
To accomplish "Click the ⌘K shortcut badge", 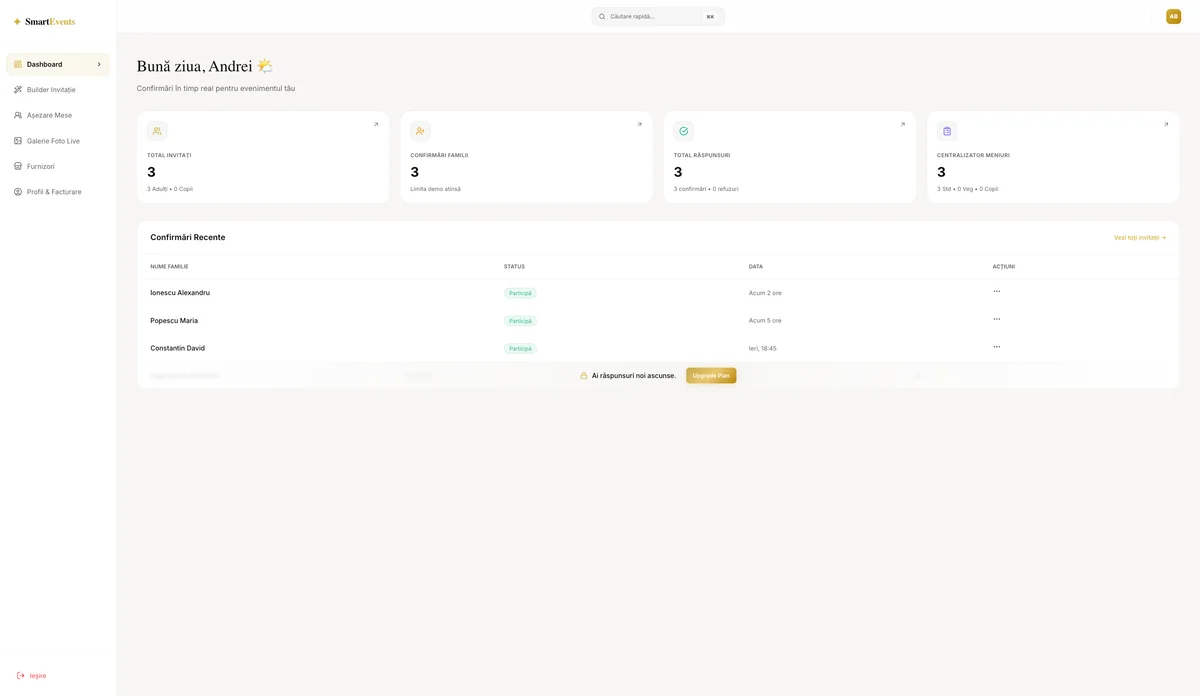I will tap(710, 16).
